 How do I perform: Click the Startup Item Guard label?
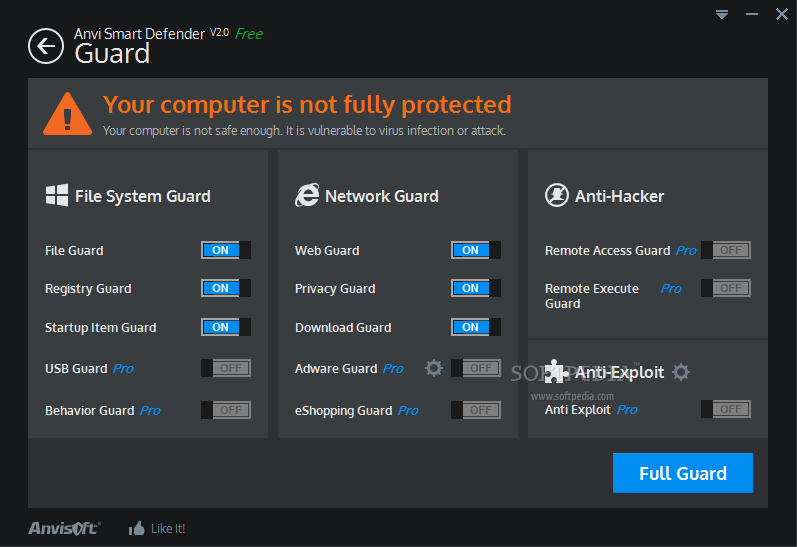tap(101, 328)
